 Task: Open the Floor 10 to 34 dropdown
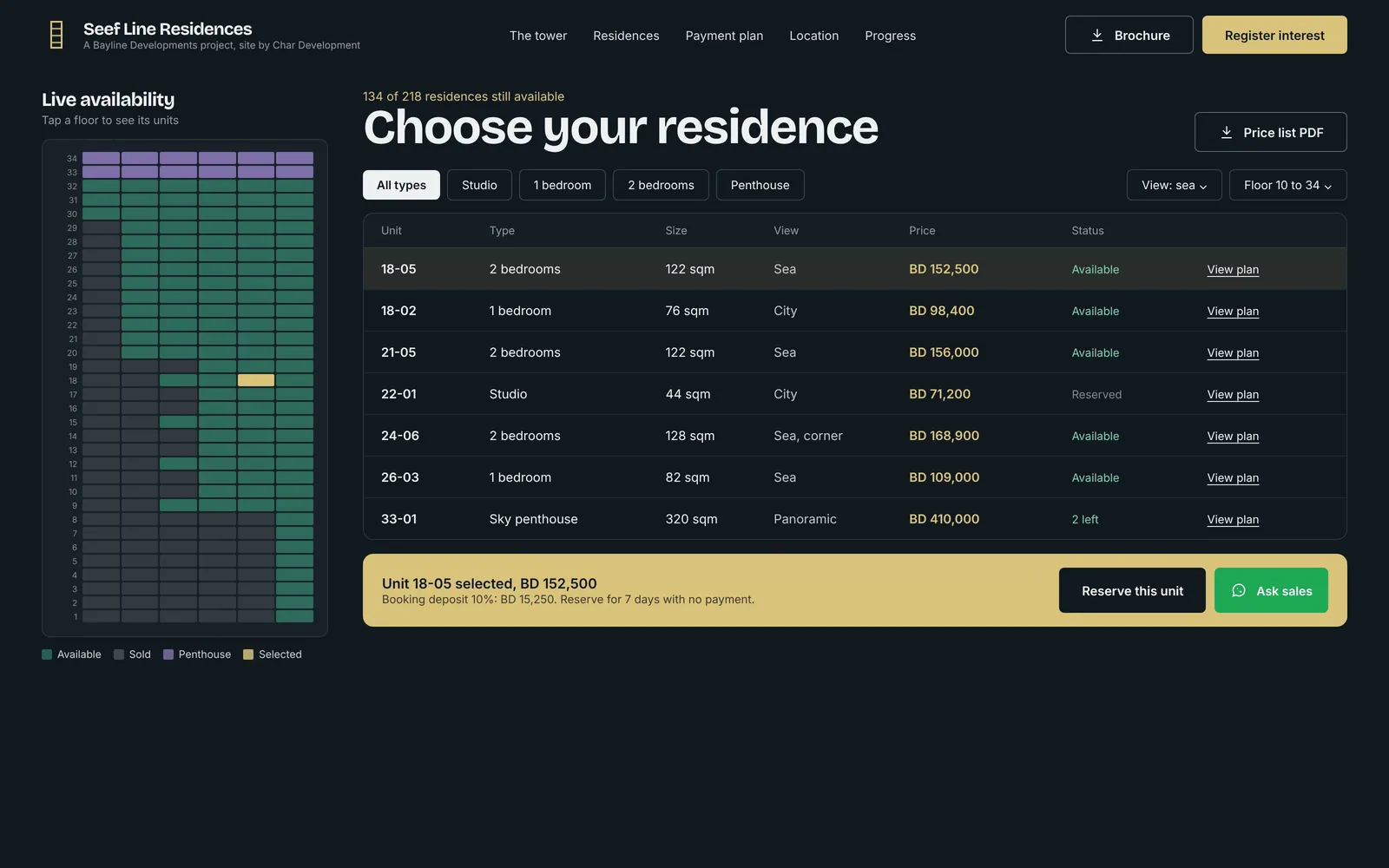point(1287,185)
